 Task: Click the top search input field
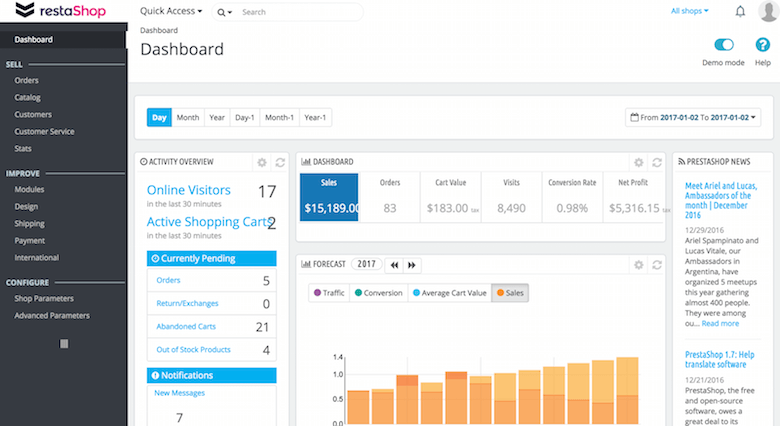pos(300,12)
